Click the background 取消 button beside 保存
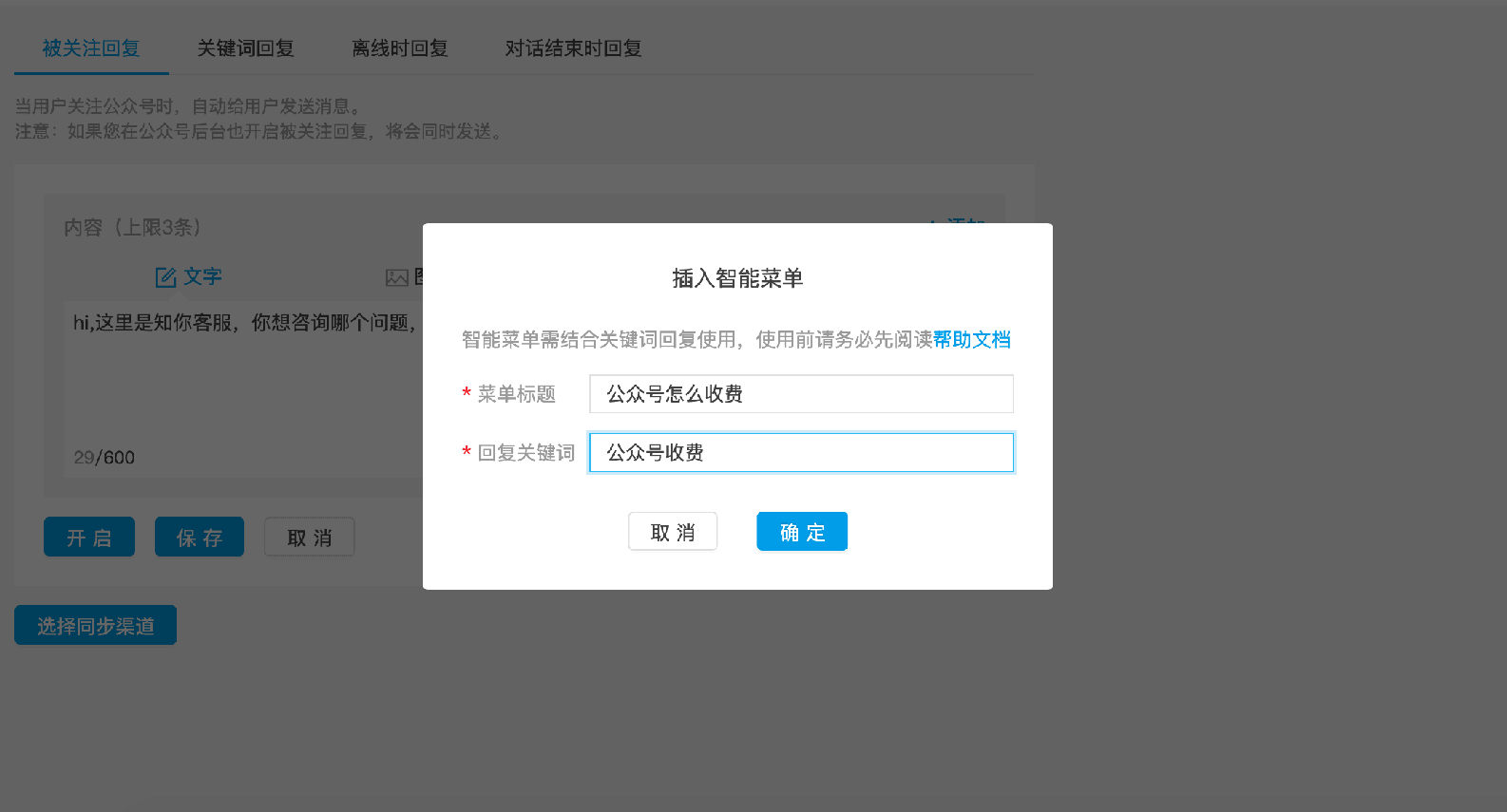The width and height of the screenshot is (1507, 812). [310, 538]
